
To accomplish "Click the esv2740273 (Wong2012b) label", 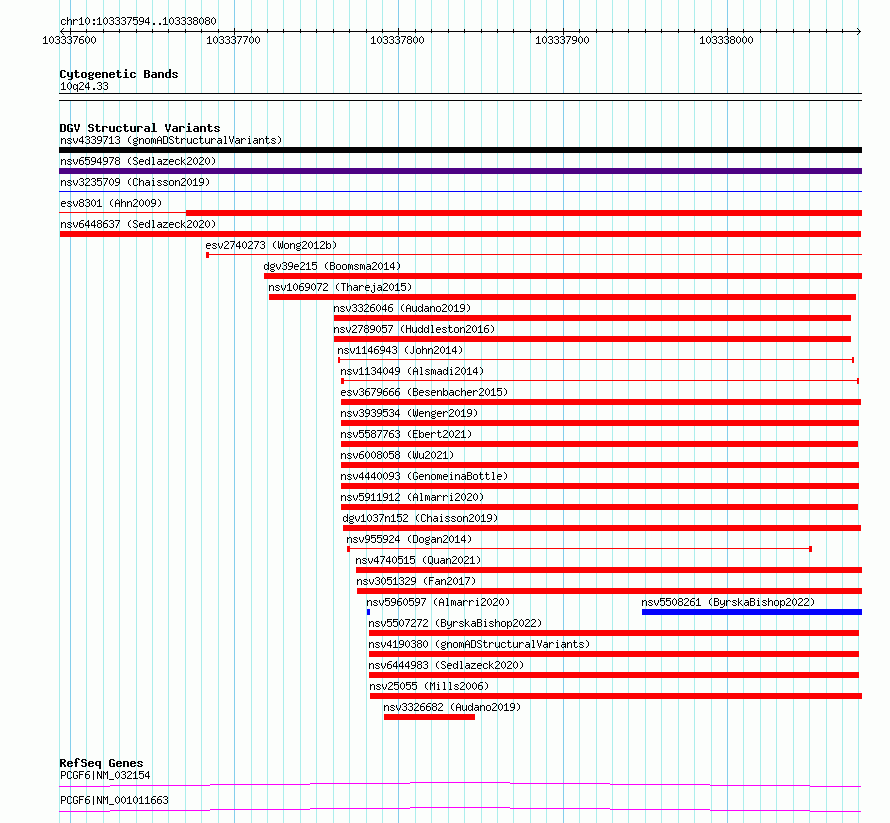I will pyautogui.click(x=271, y=245).
